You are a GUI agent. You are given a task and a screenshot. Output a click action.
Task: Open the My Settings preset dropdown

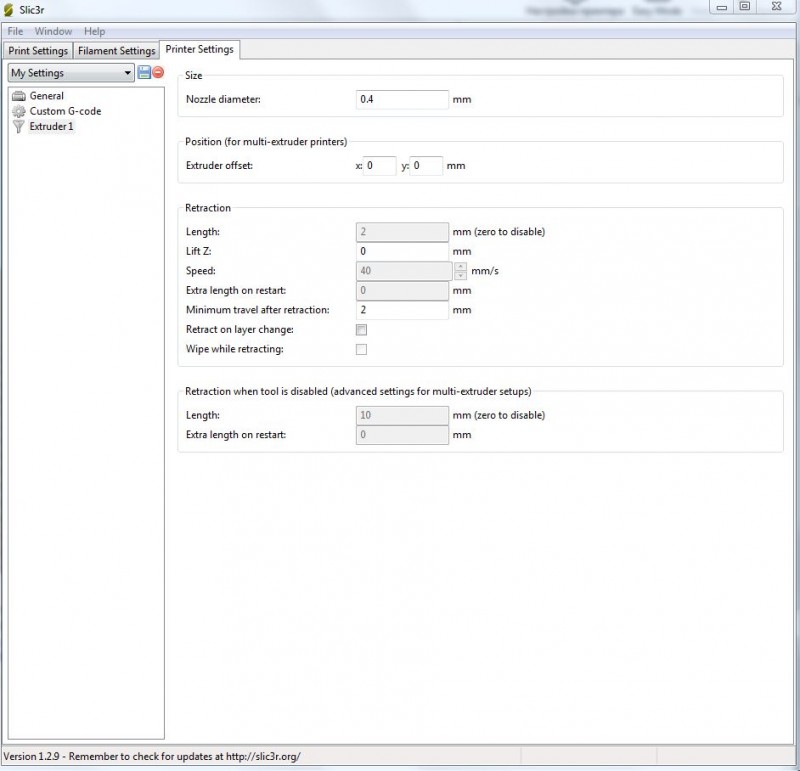coord(71,73)
